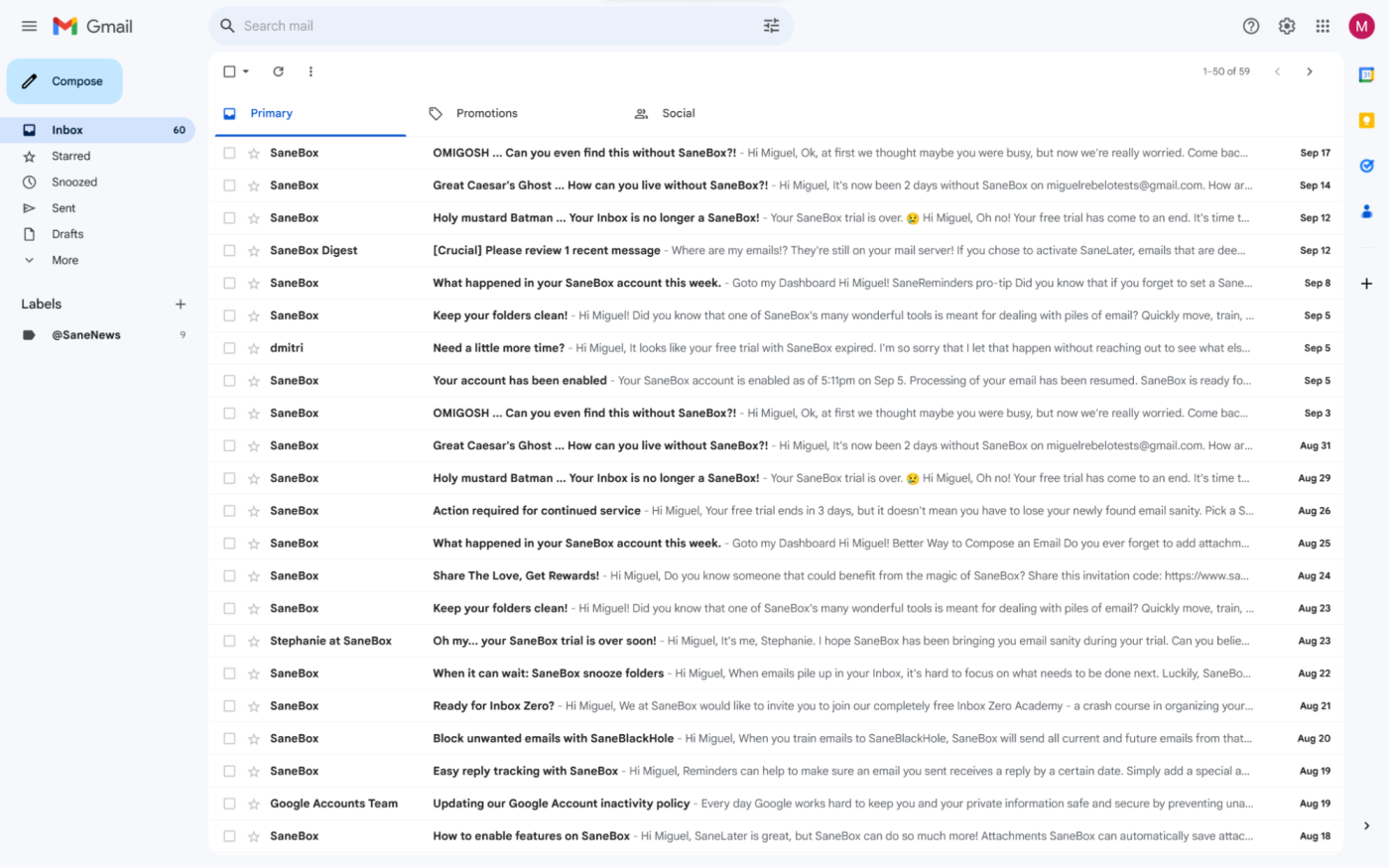Click the Search mail field
The height and width of the screenshot is (868, 1389).
click(x=501, y=26)
